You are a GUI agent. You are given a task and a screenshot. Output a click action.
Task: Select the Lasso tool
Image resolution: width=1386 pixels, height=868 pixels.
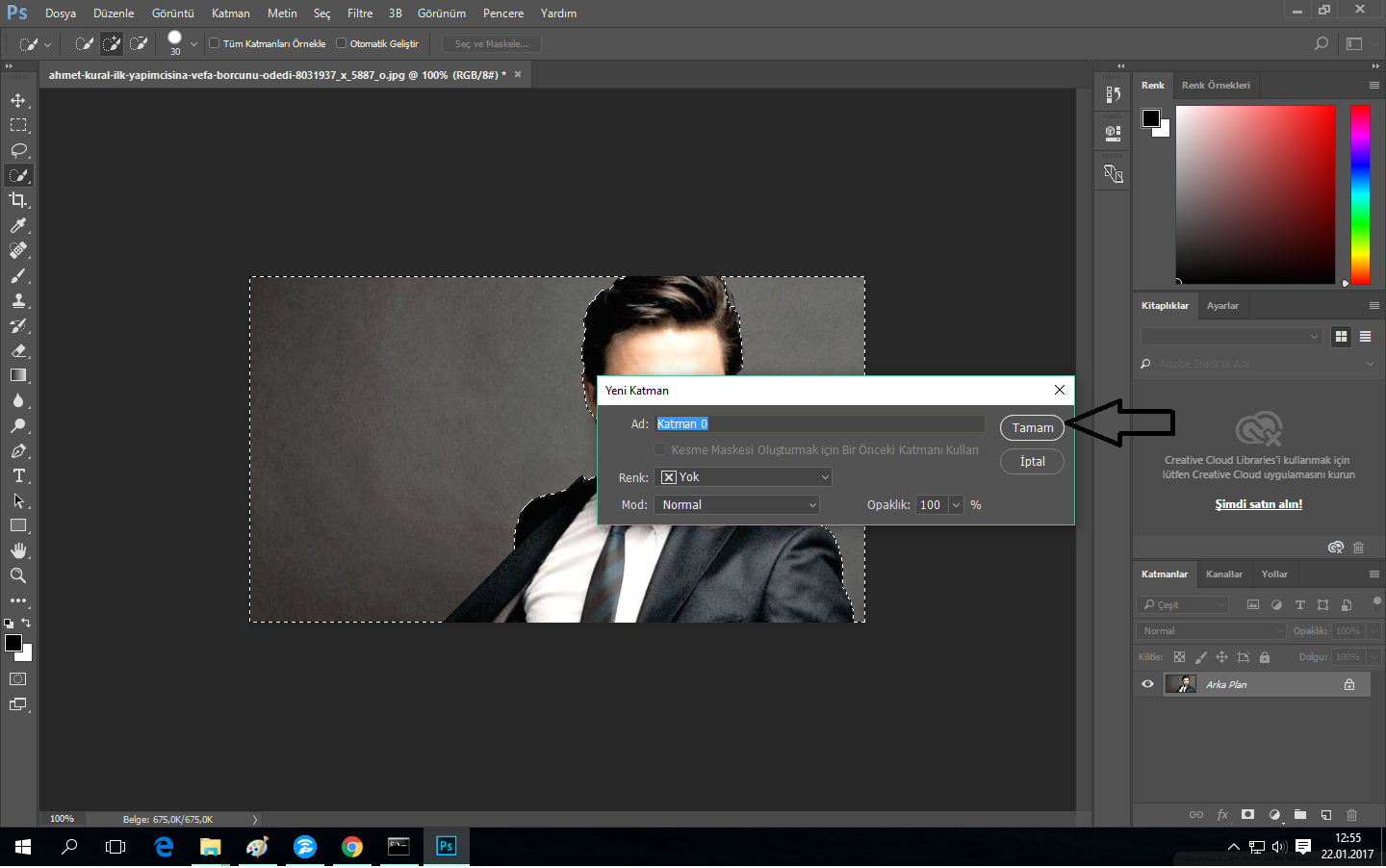point(18,150)
